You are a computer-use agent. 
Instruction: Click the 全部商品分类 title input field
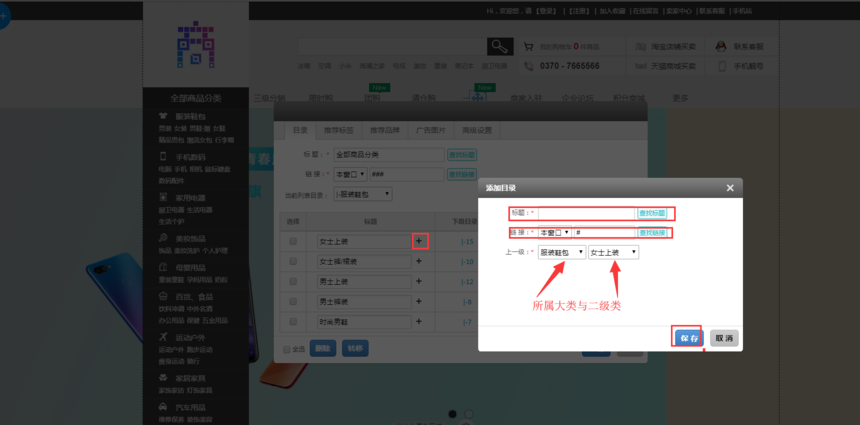pyautogui.click(x=389, y=155)
